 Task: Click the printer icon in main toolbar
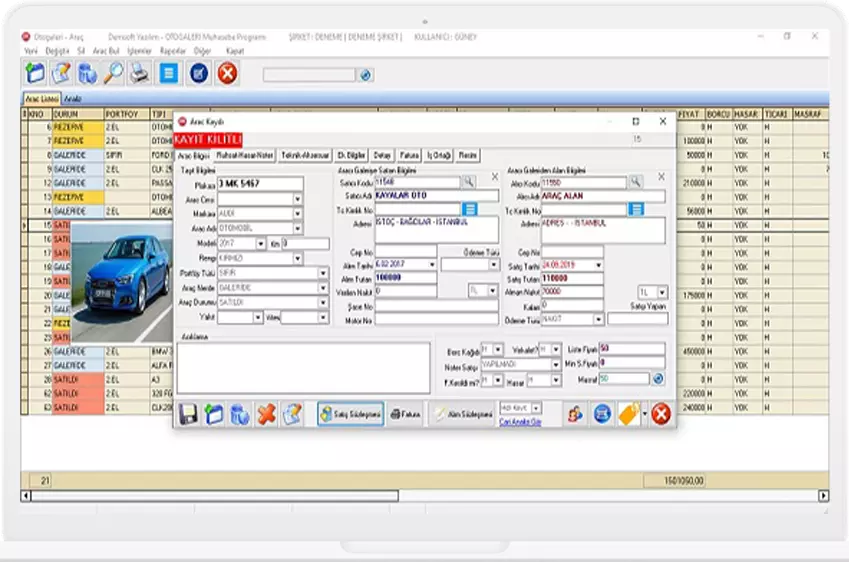[139, 73]
